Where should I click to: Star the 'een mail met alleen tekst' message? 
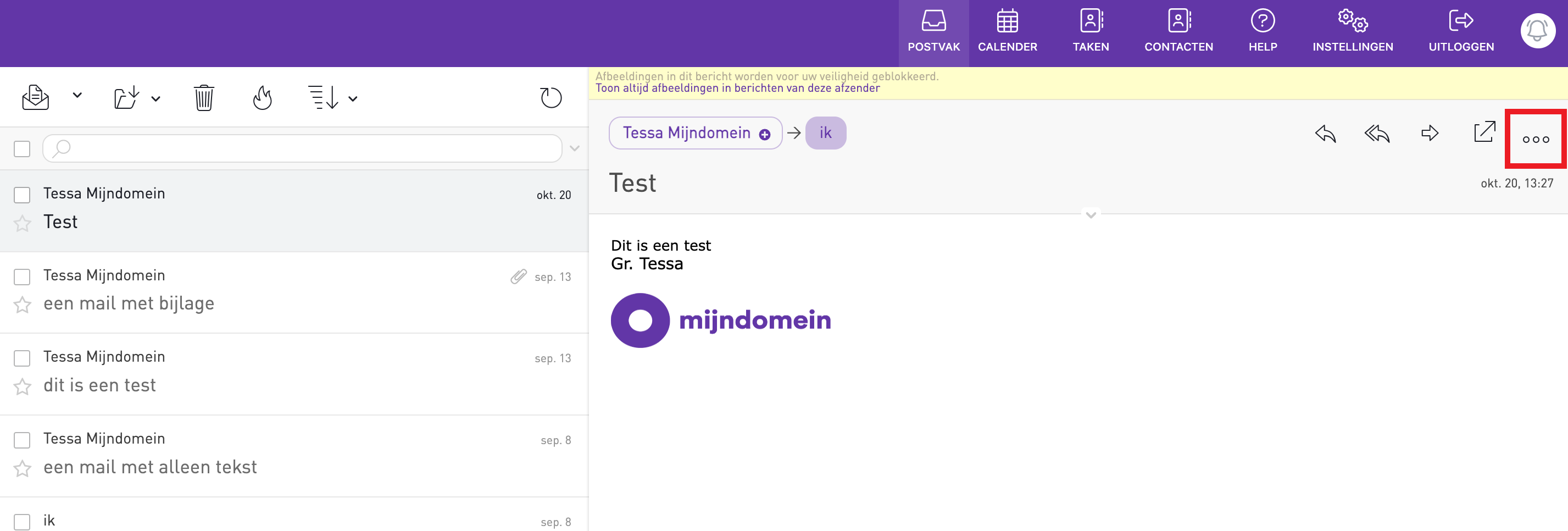(23, 468)
